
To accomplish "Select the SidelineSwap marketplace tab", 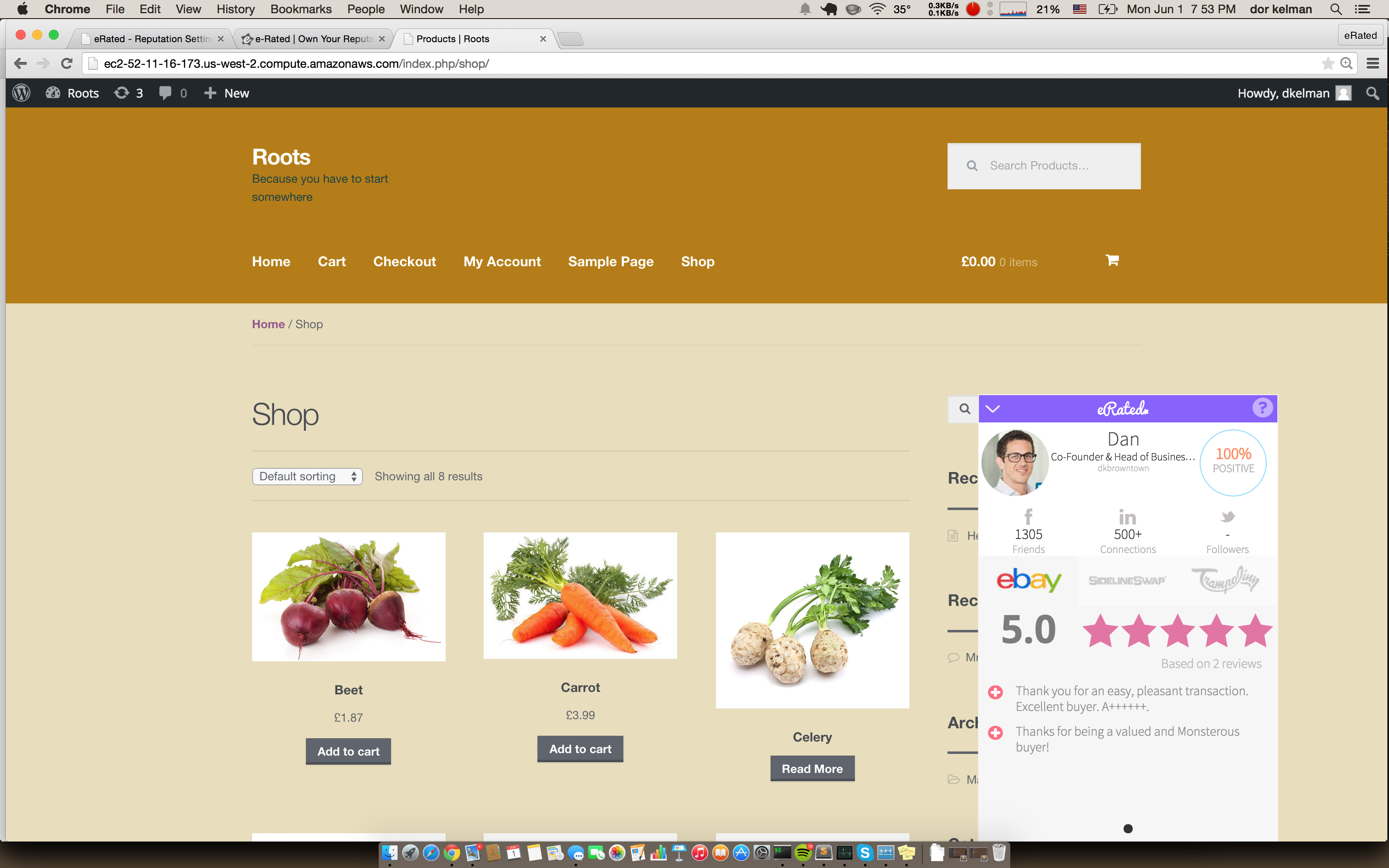I will click(1127, 580).
